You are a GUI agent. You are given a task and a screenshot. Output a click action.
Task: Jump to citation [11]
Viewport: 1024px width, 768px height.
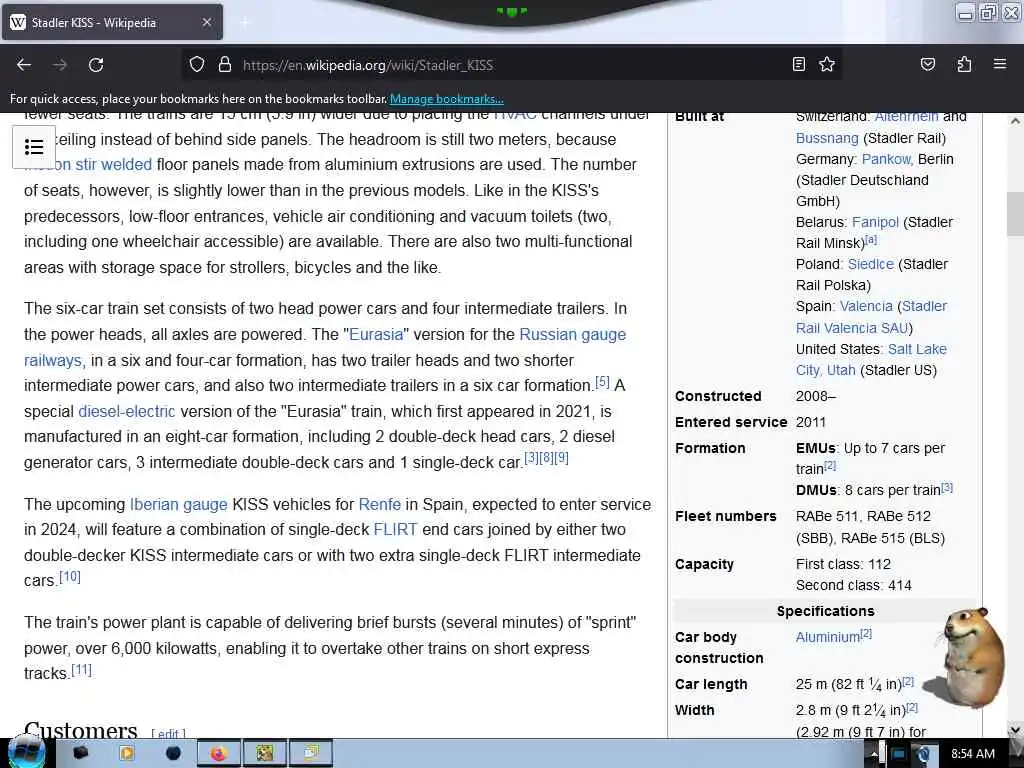click(x=82, y=669)
